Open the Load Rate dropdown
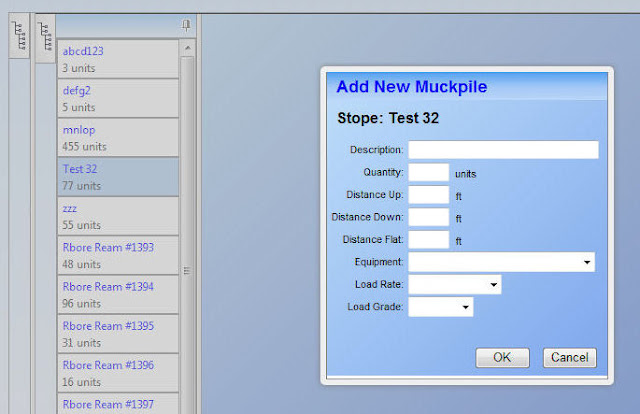The image size is (640, 414). [x=455, y=285]
